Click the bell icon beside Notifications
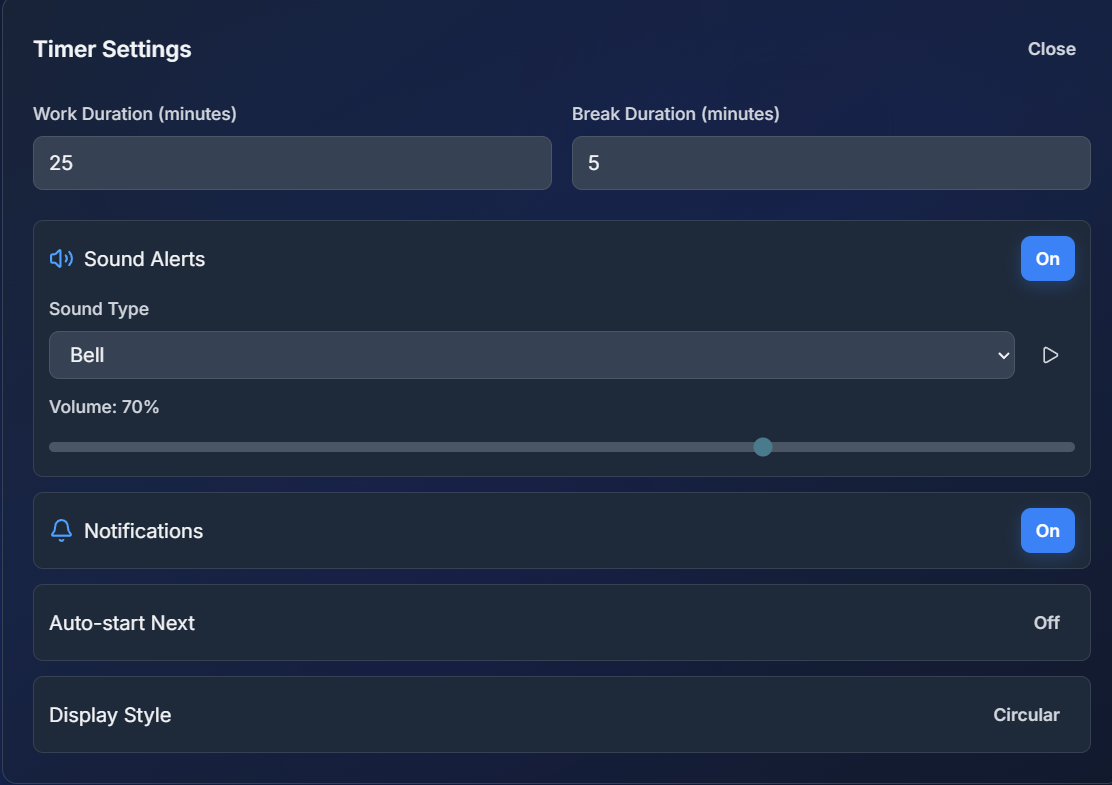Screen dimensions: 1112x785 60,531
